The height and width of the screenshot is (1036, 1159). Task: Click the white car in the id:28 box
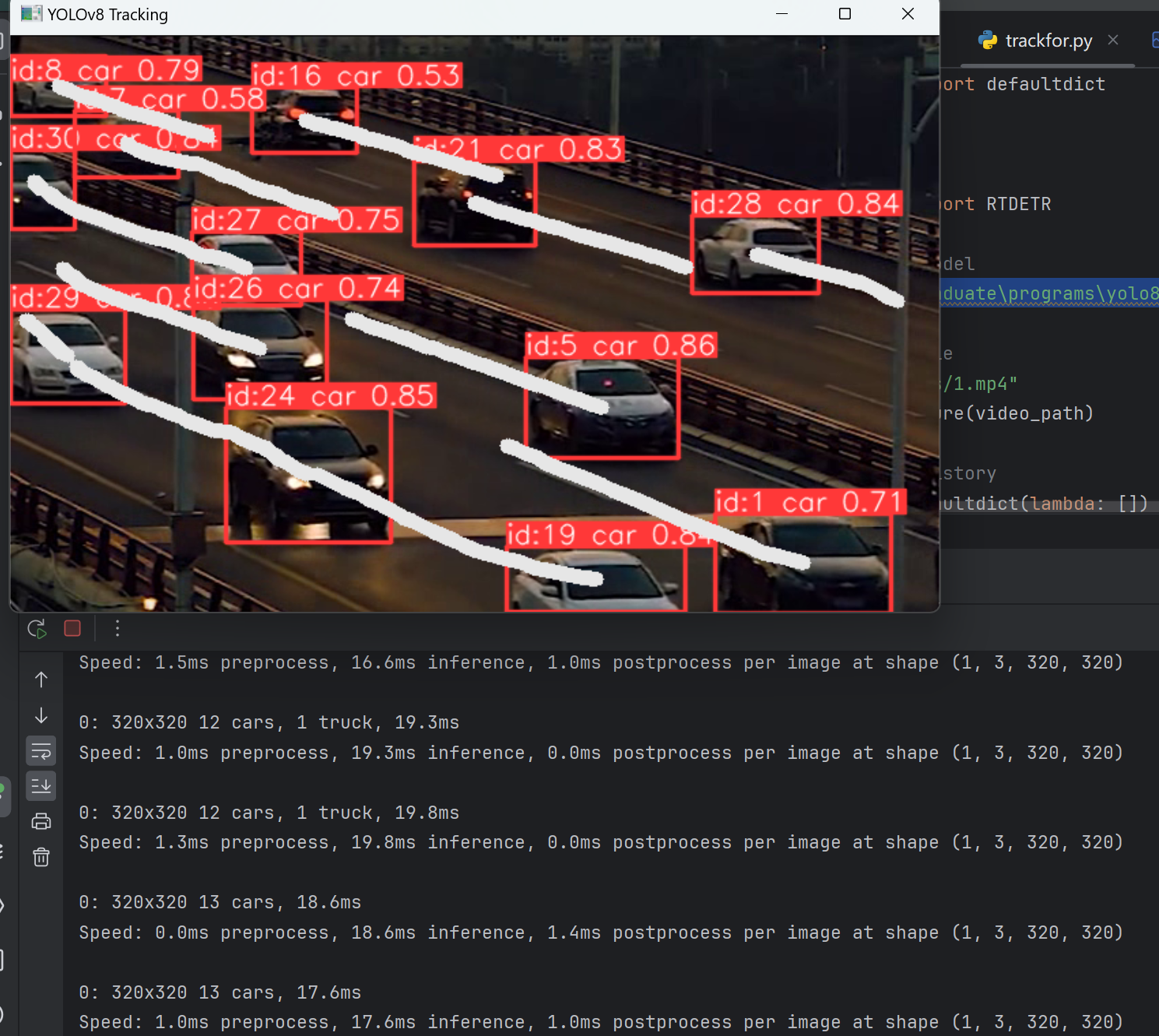(755, 254)
